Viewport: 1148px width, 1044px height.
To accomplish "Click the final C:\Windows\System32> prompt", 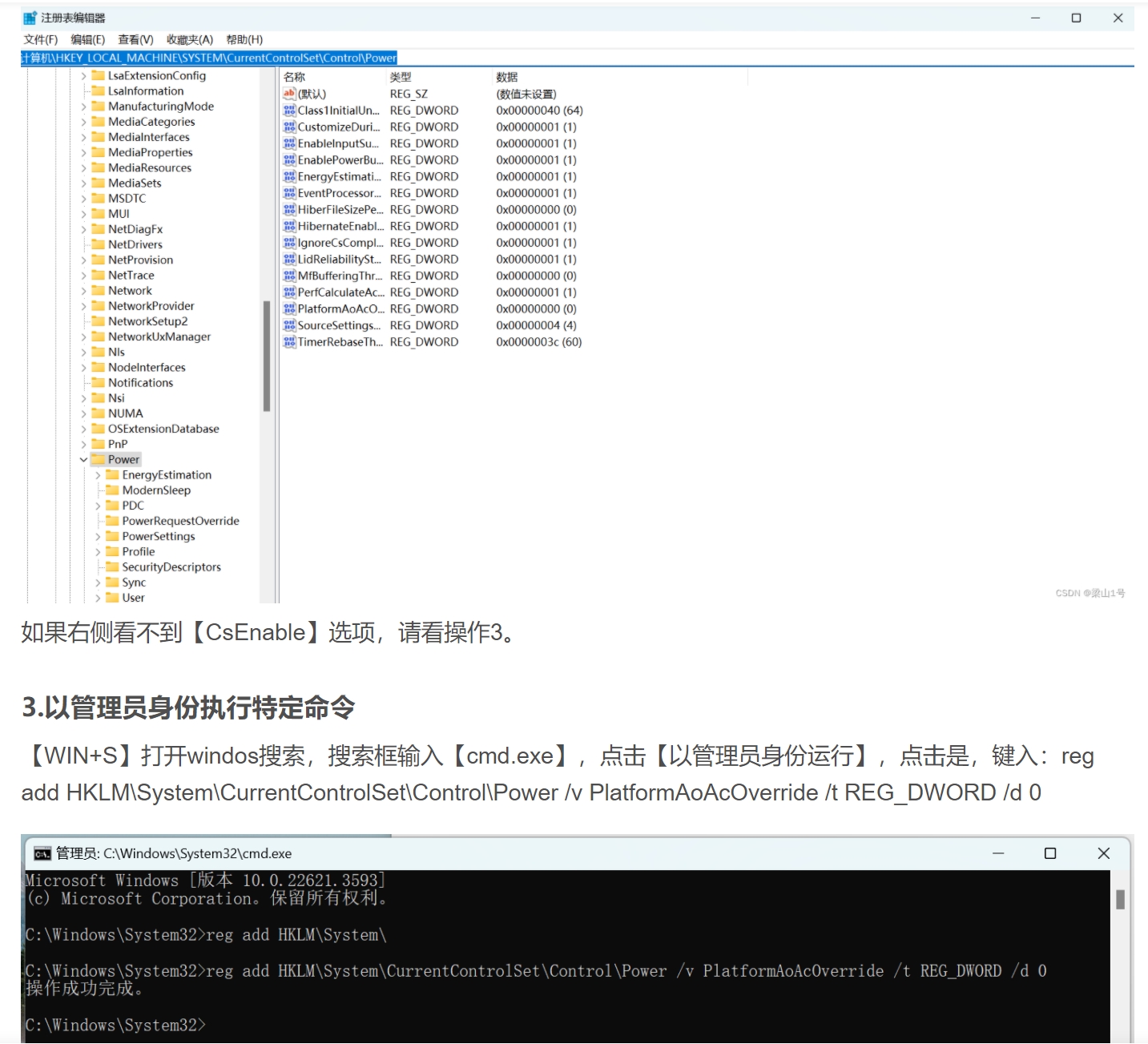I will tap(115, 1026).
